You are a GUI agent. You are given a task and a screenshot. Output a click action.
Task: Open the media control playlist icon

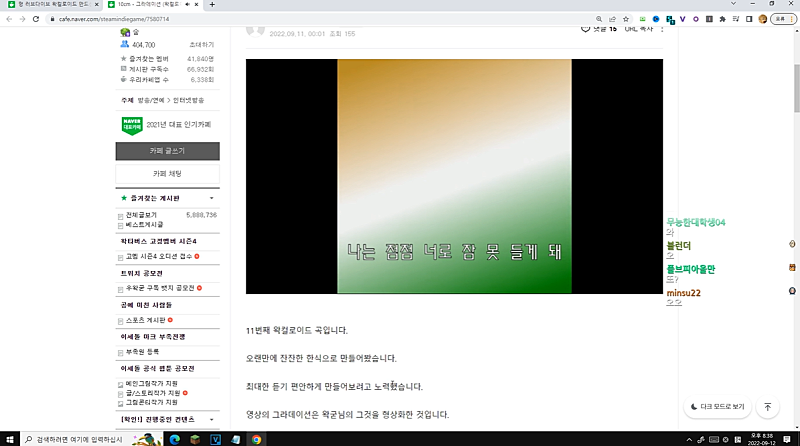click(x=736, y=19)
